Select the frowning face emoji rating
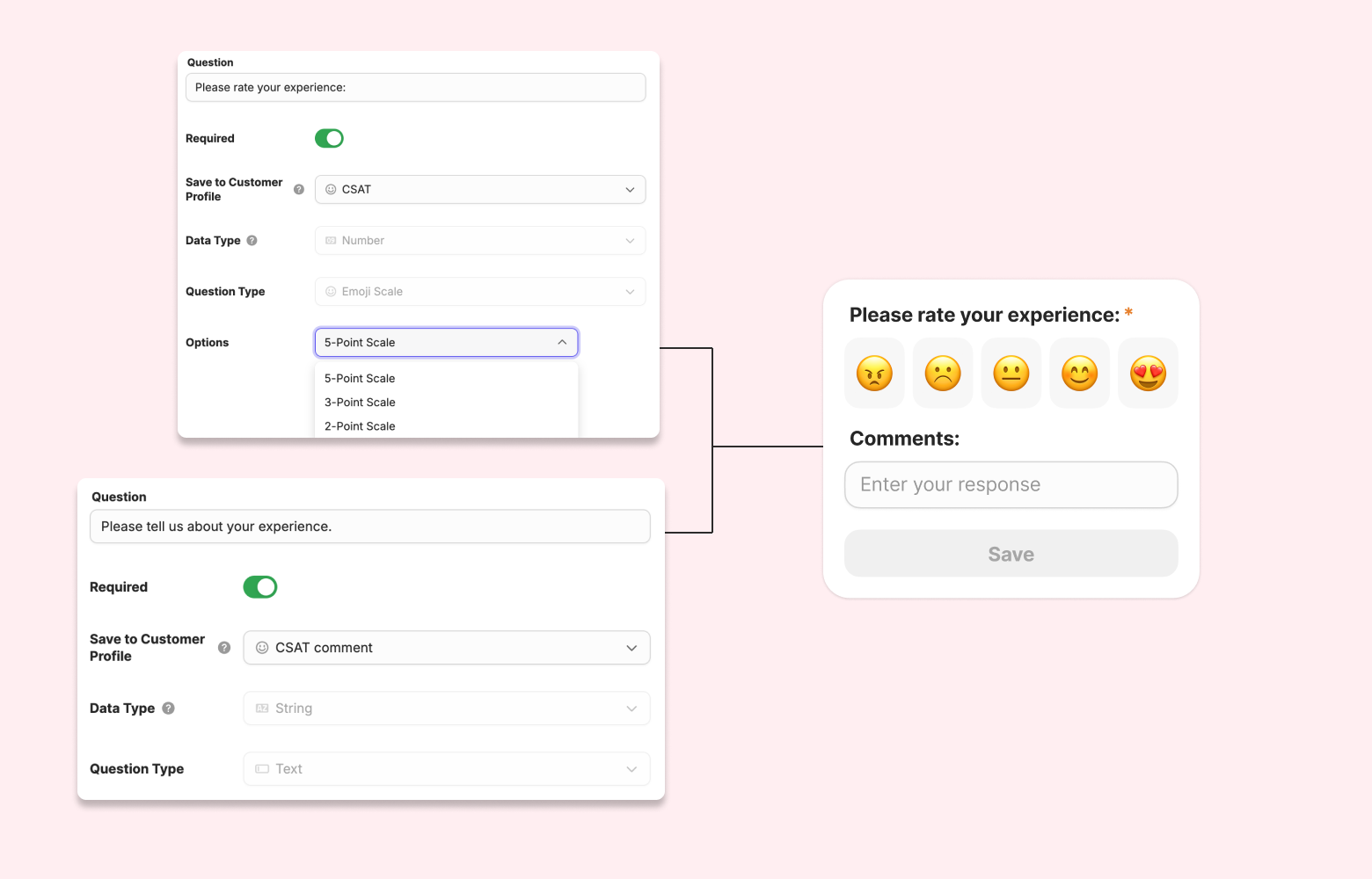 point(943,374)
